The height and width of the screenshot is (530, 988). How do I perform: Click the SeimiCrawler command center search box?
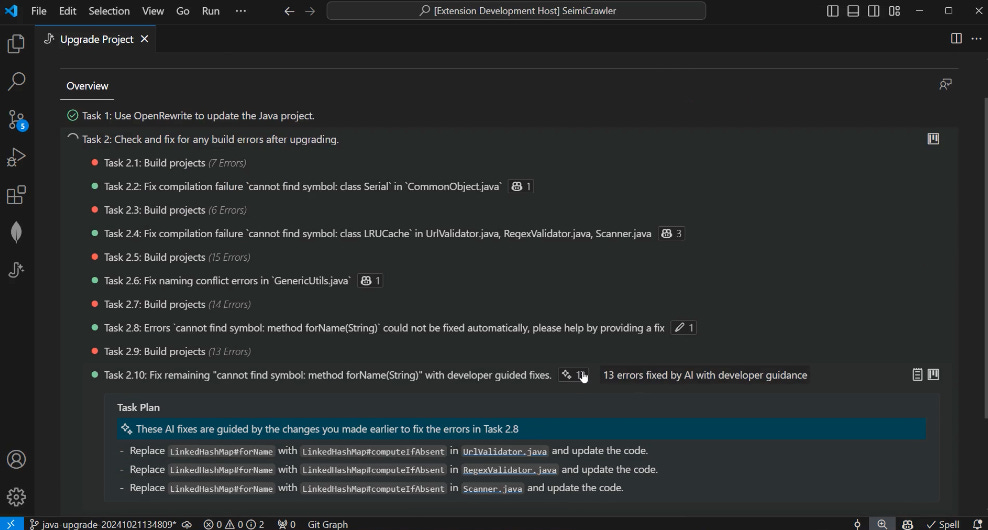point(516,11)
